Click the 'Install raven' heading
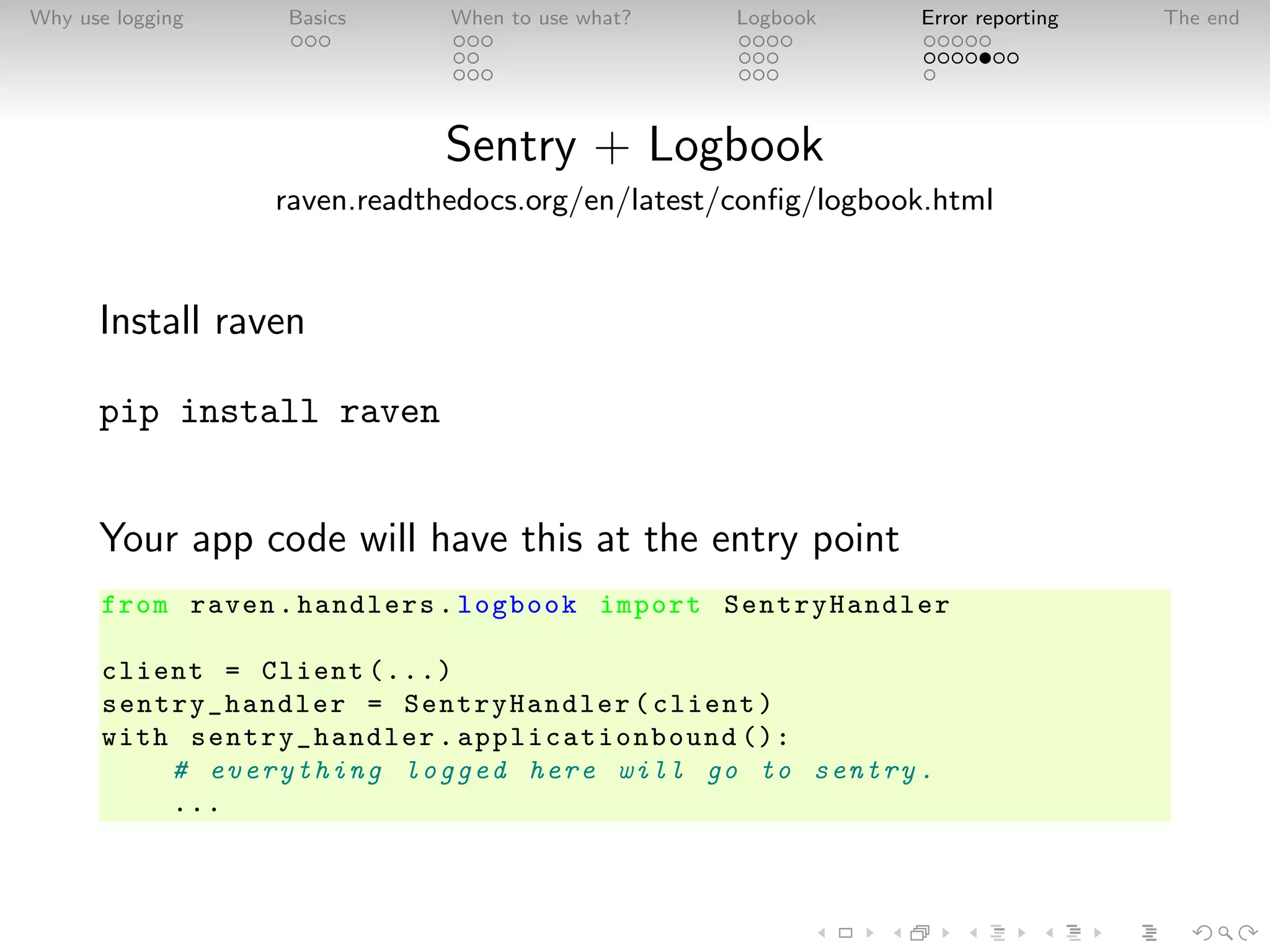Viewport: 1270px width, 952px height. coord(202,321)
